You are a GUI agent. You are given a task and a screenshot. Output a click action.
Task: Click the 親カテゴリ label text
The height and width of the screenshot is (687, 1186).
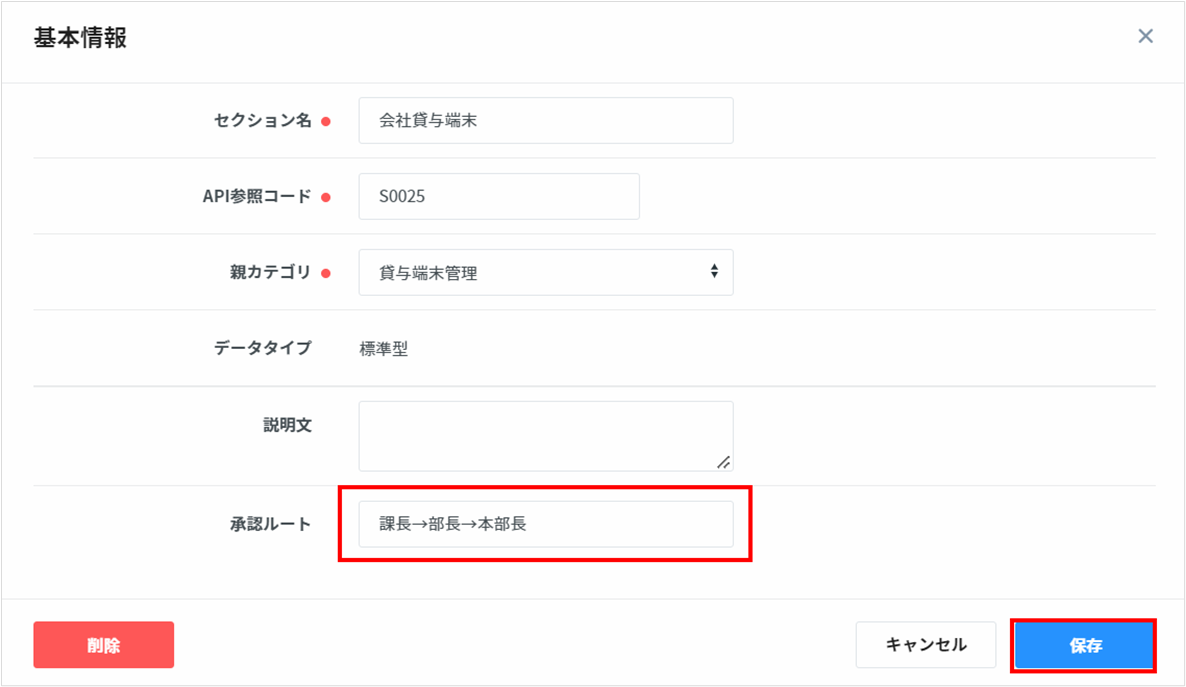[270, 272]
